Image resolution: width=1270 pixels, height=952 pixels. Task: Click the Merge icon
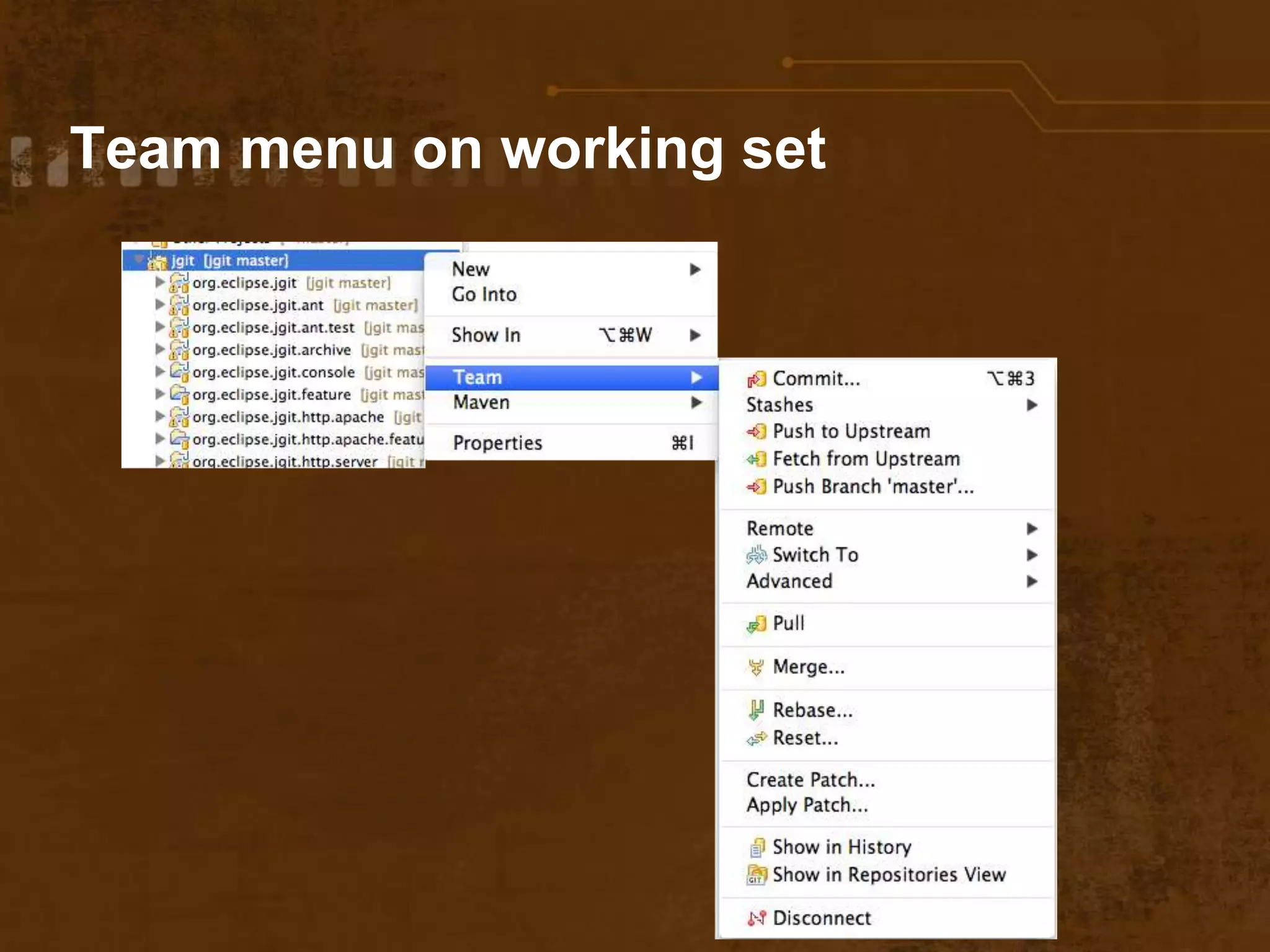[x=757, y=668]
